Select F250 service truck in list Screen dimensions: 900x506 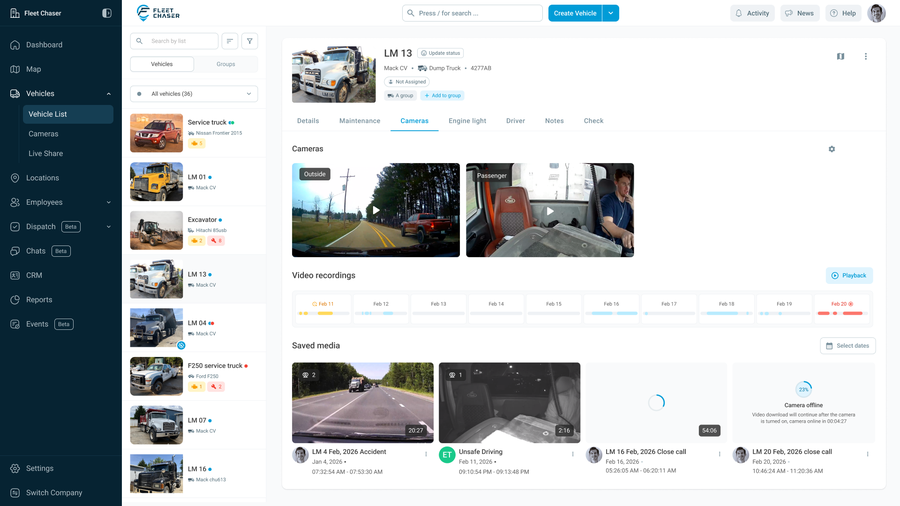194,376
